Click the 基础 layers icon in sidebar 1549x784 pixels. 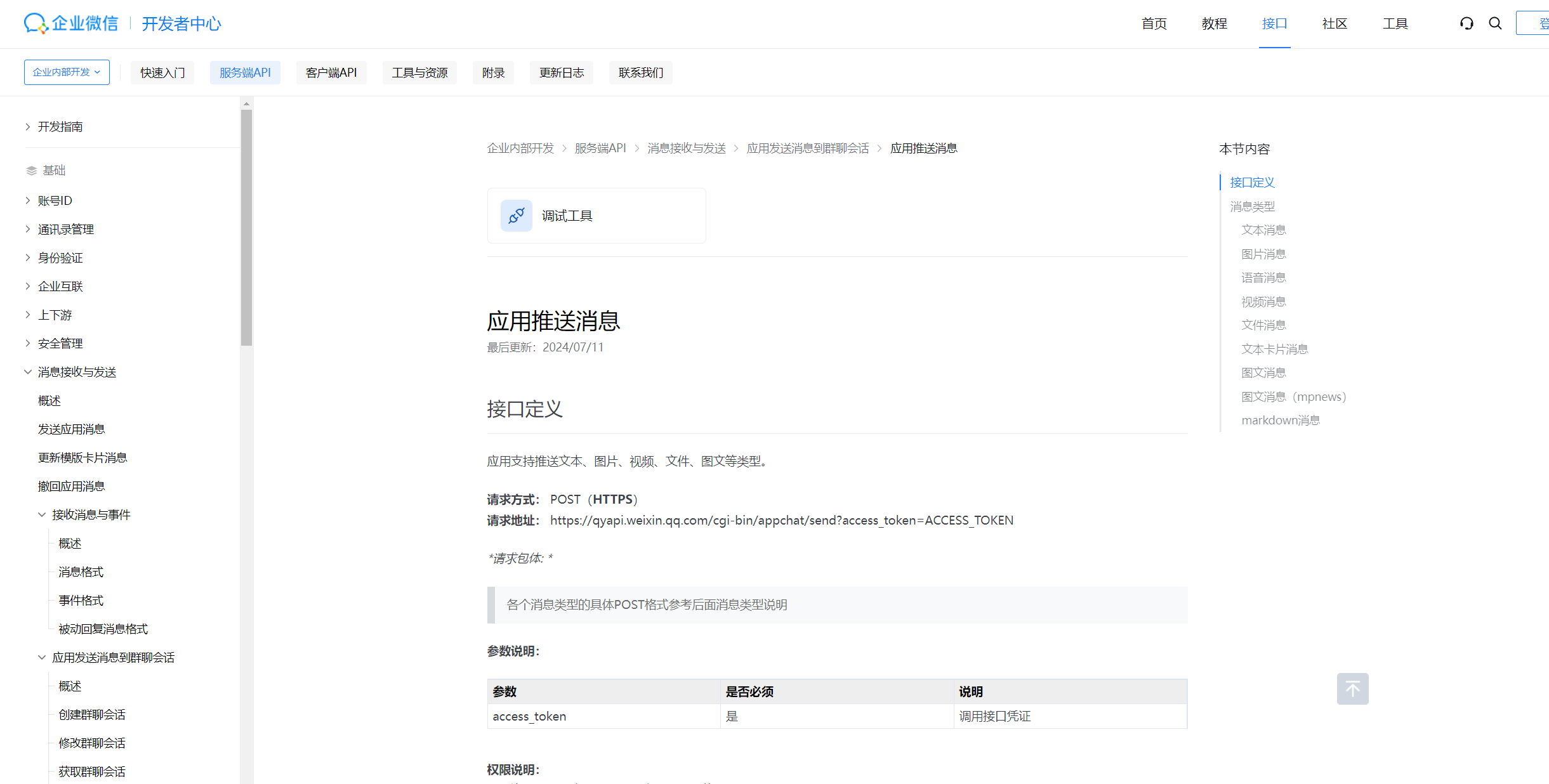(x=32, y=171)
